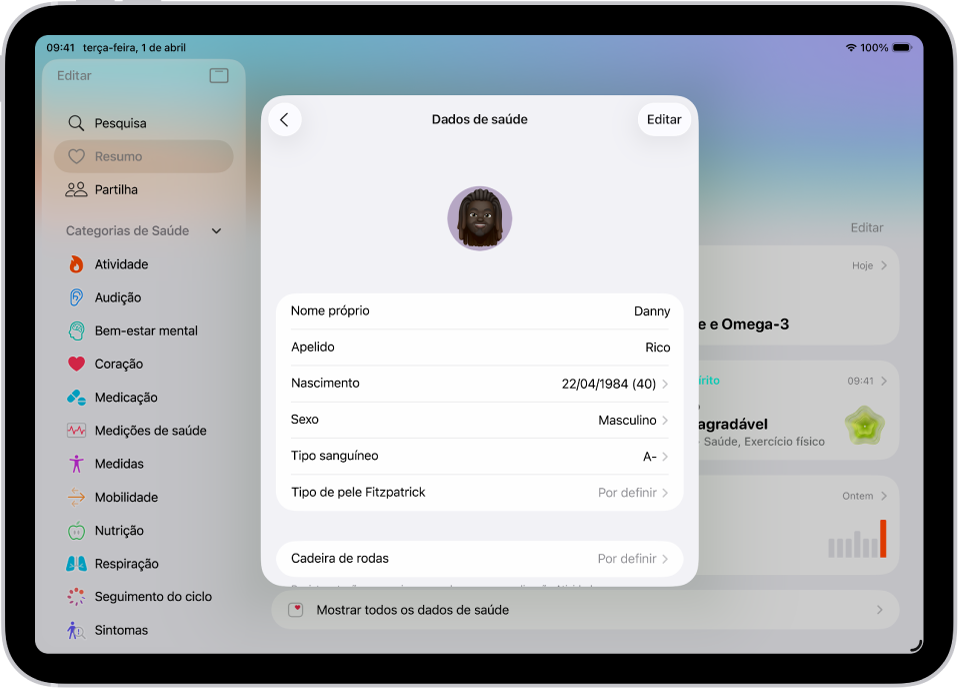The height and width of the screenshot is (689, 960).
Task: Click the Medicação pills icon
Action: (x=76, y=397)
